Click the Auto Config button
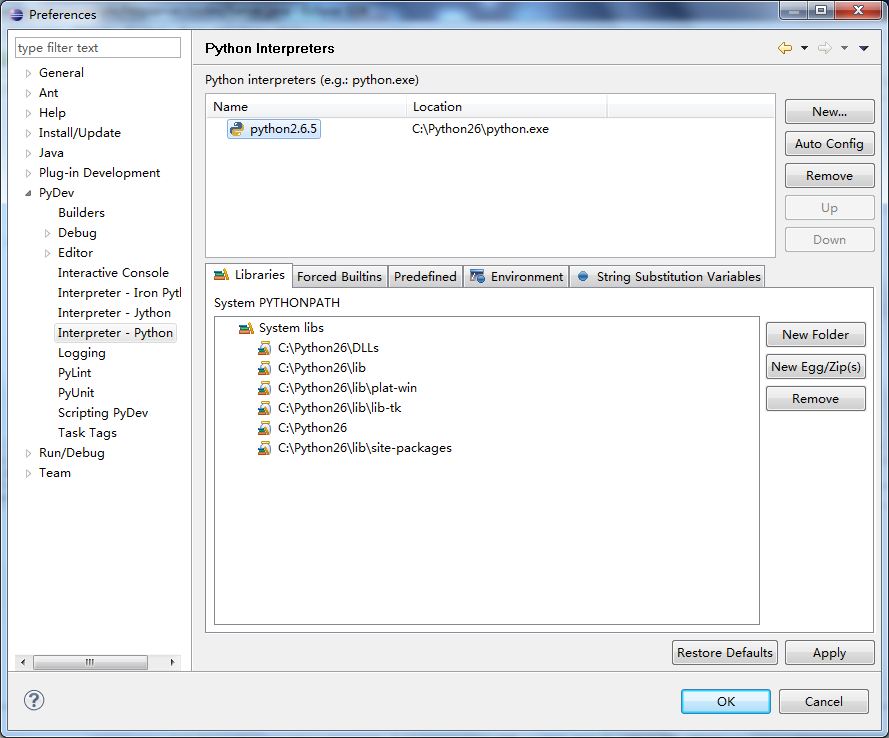 pyautogui.click(x=829, y=144)
